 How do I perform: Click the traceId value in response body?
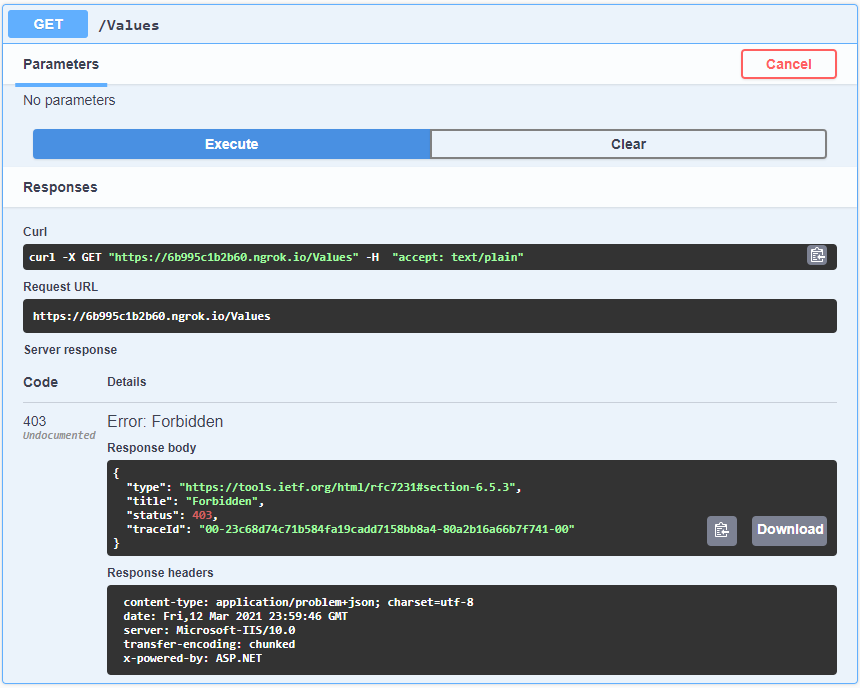tap(387, 529)
